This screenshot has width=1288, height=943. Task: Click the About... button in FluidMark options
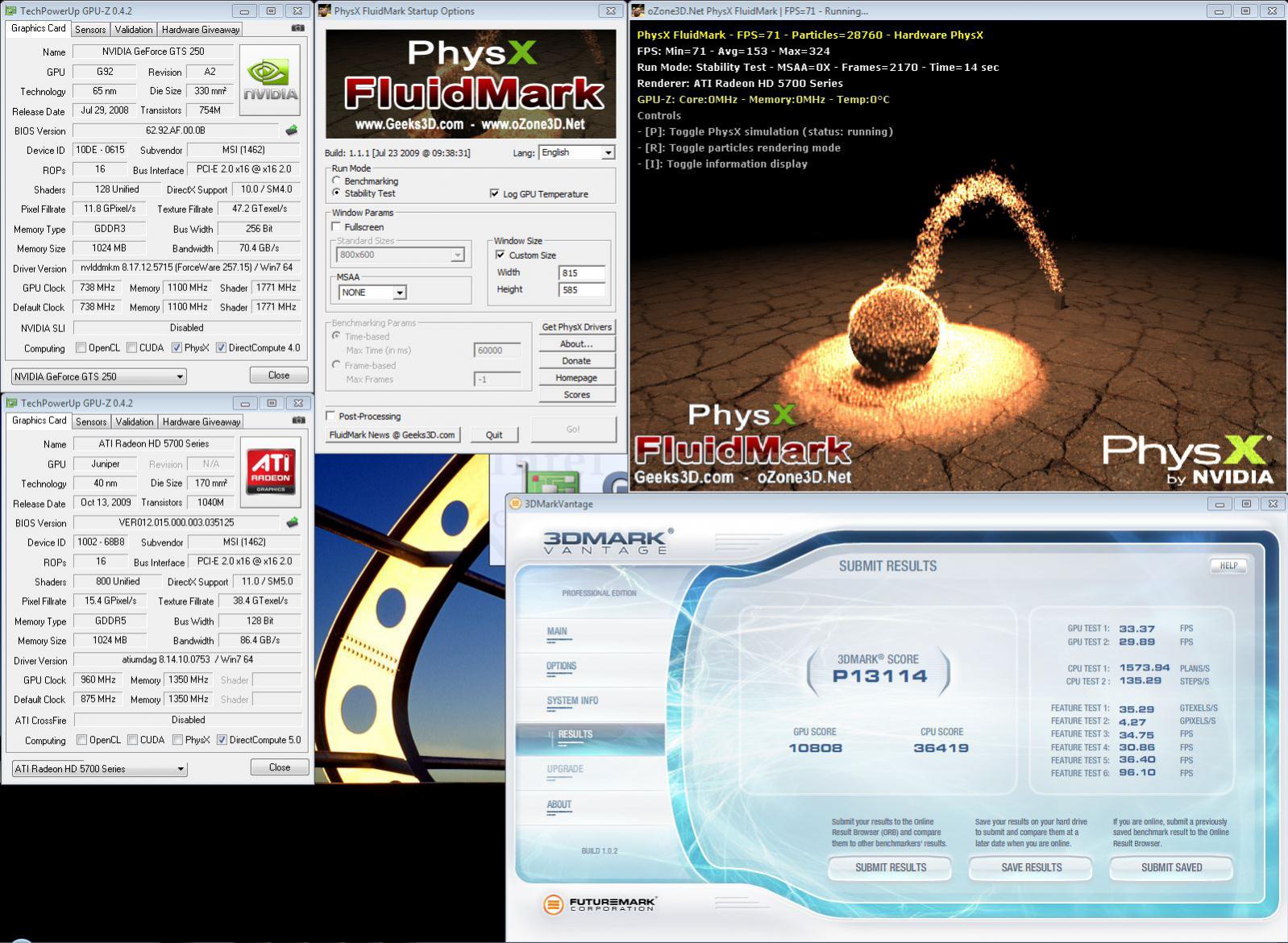pos(576,344)
